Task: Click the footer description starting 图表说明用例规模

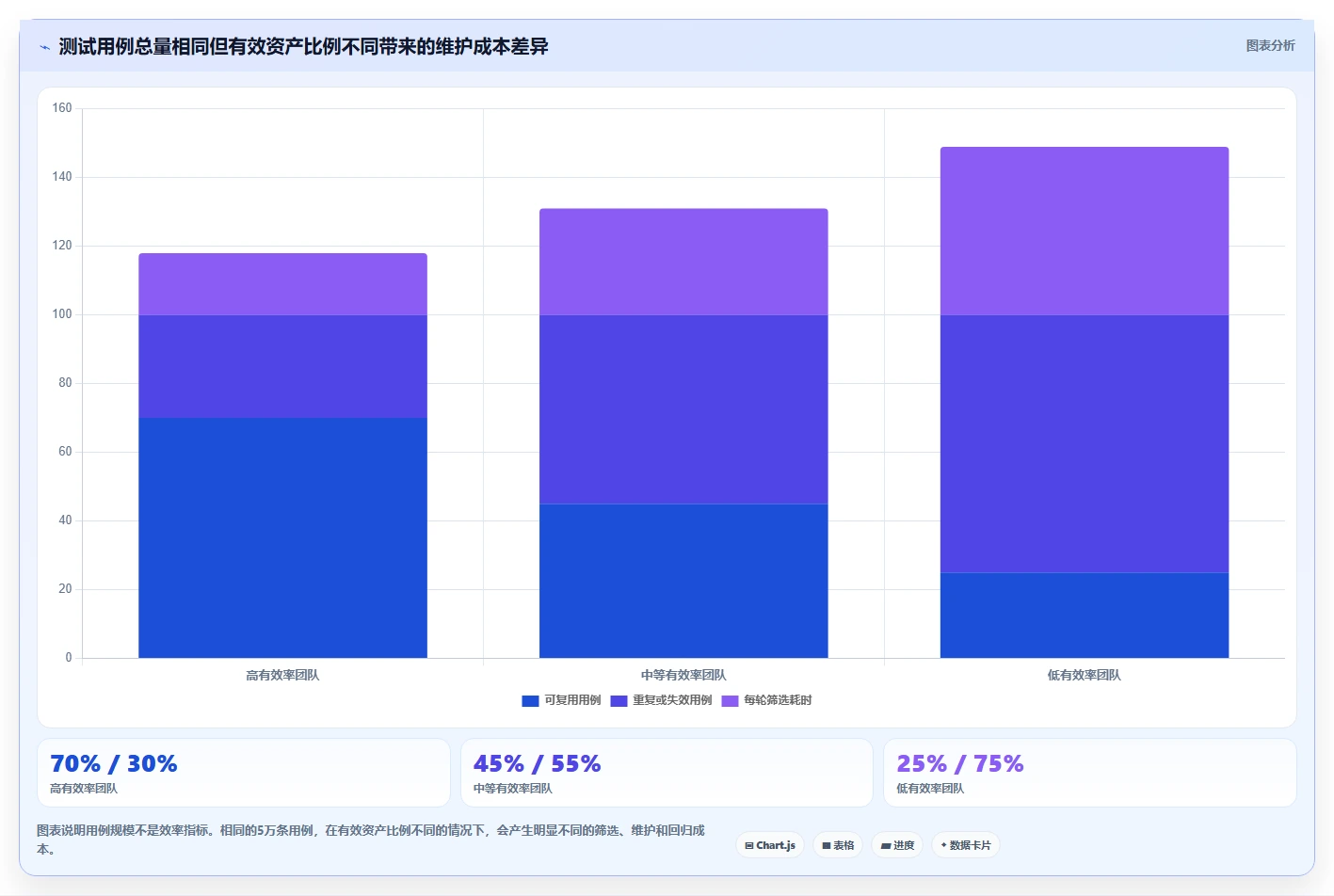Action: pos(371,840)
